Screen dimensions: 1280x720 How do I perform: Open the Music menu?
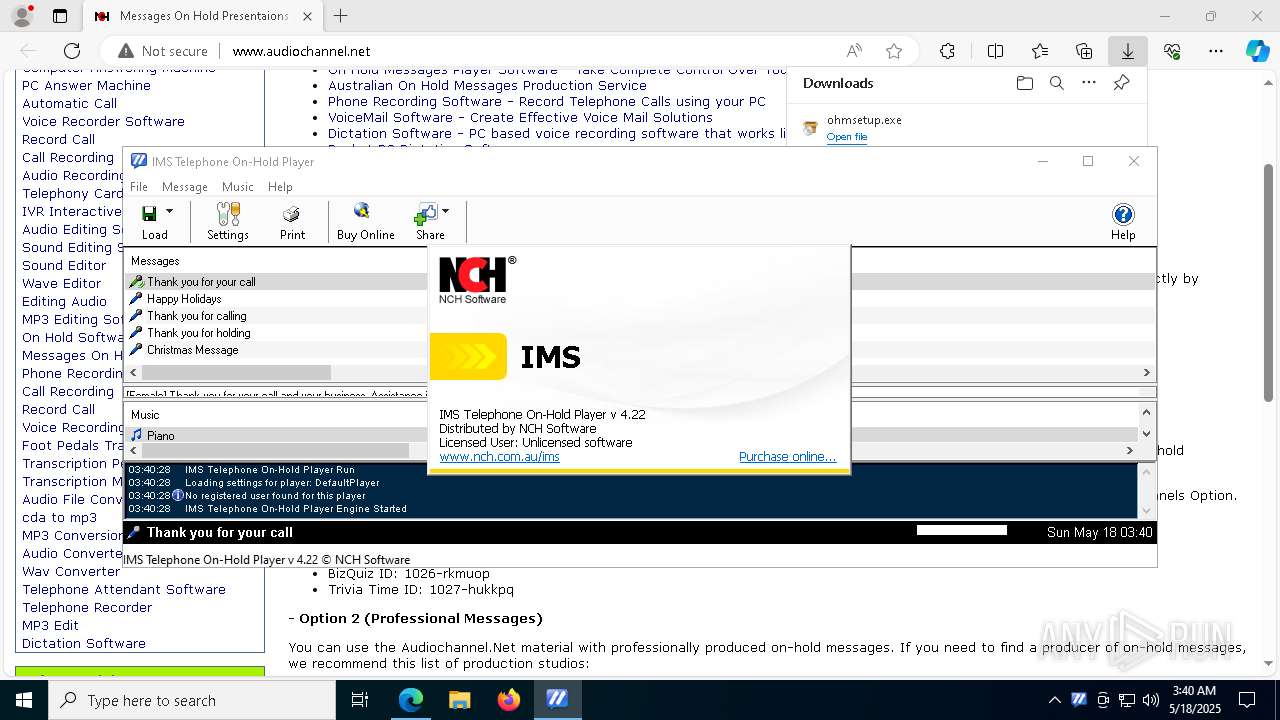[238, 187]
